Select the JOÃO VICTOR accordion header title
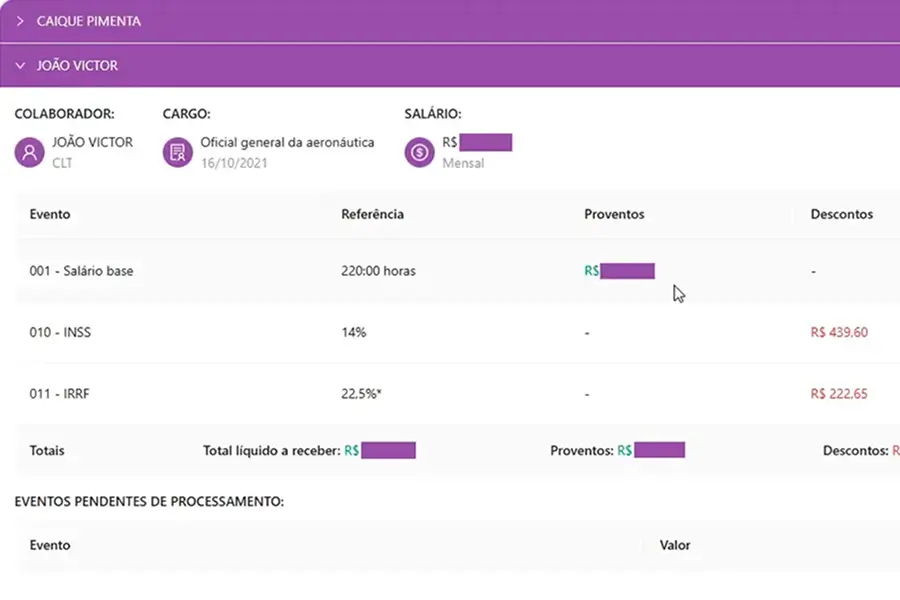 (77, 66)
